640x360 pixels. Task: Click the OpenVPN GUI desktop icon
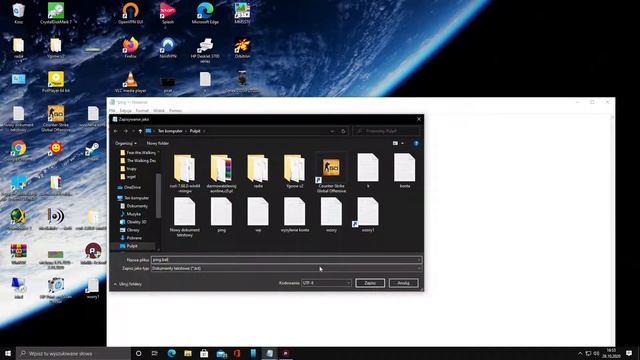[131, 13]
